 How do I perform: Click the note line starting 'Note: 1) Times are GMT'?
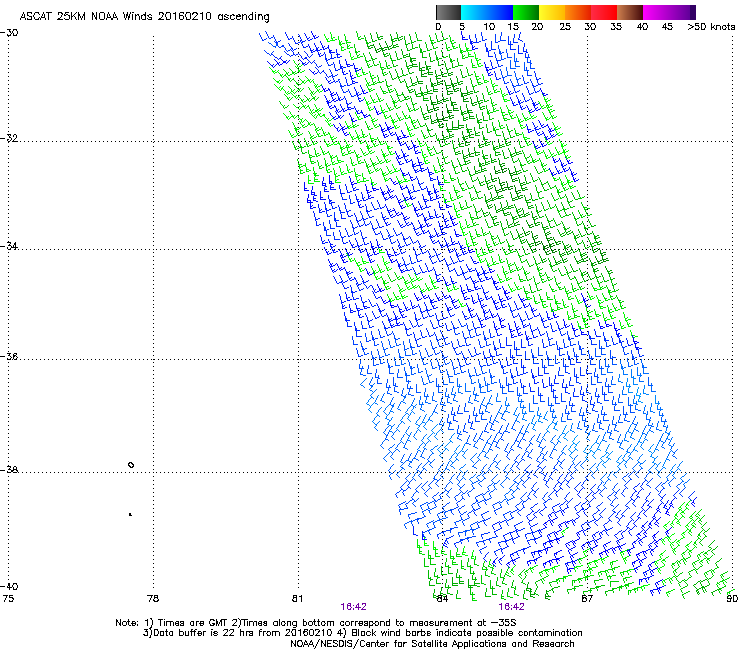[316, 623]
